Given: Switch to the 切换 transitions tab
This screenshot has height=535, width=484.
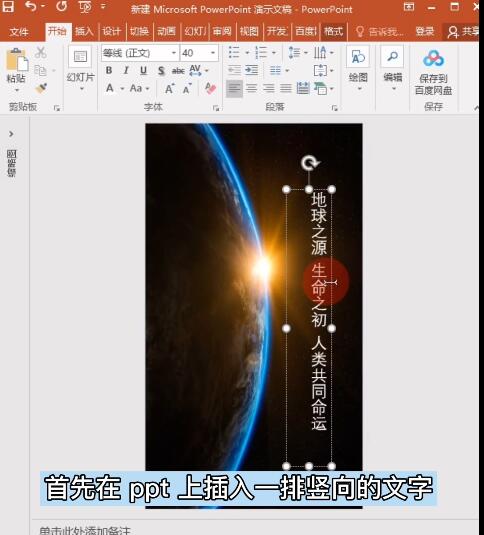Looking at the screenshot, I should click(x=139, y=32).
